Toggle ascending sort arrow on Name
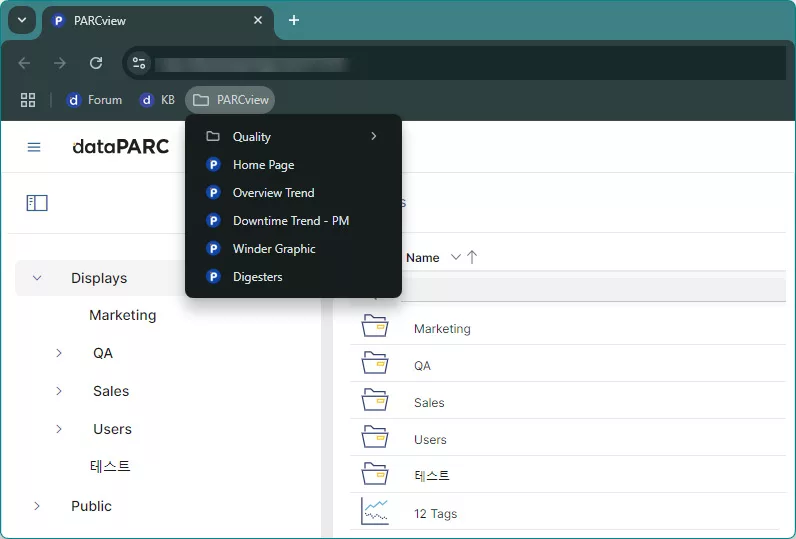The image size is (796, 539). point(472,257)
